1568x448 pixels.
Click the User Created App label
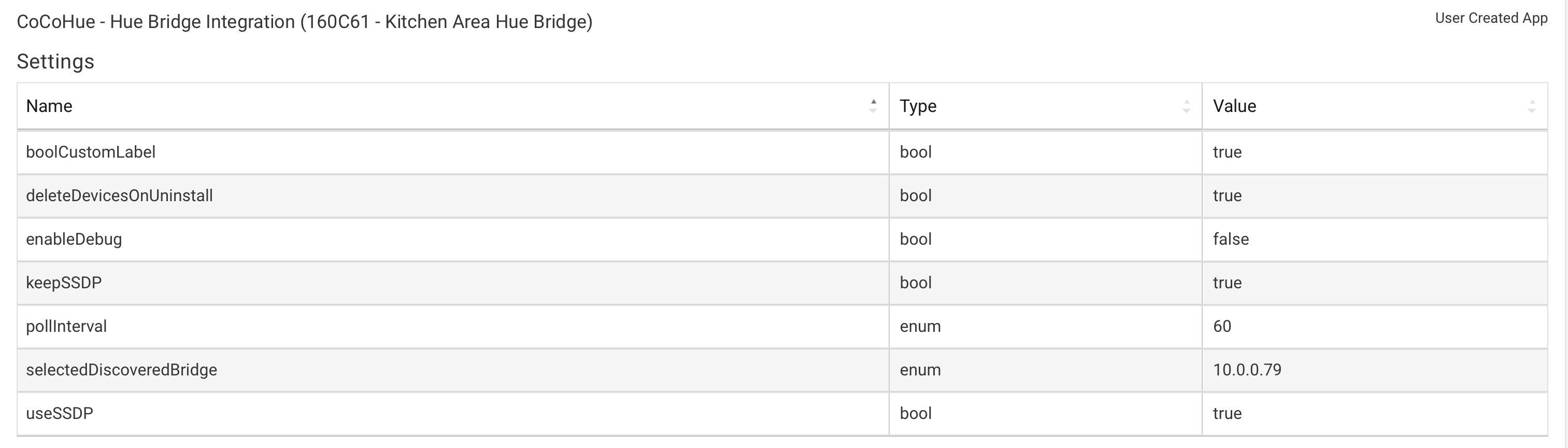click(x=1491, y=18)
